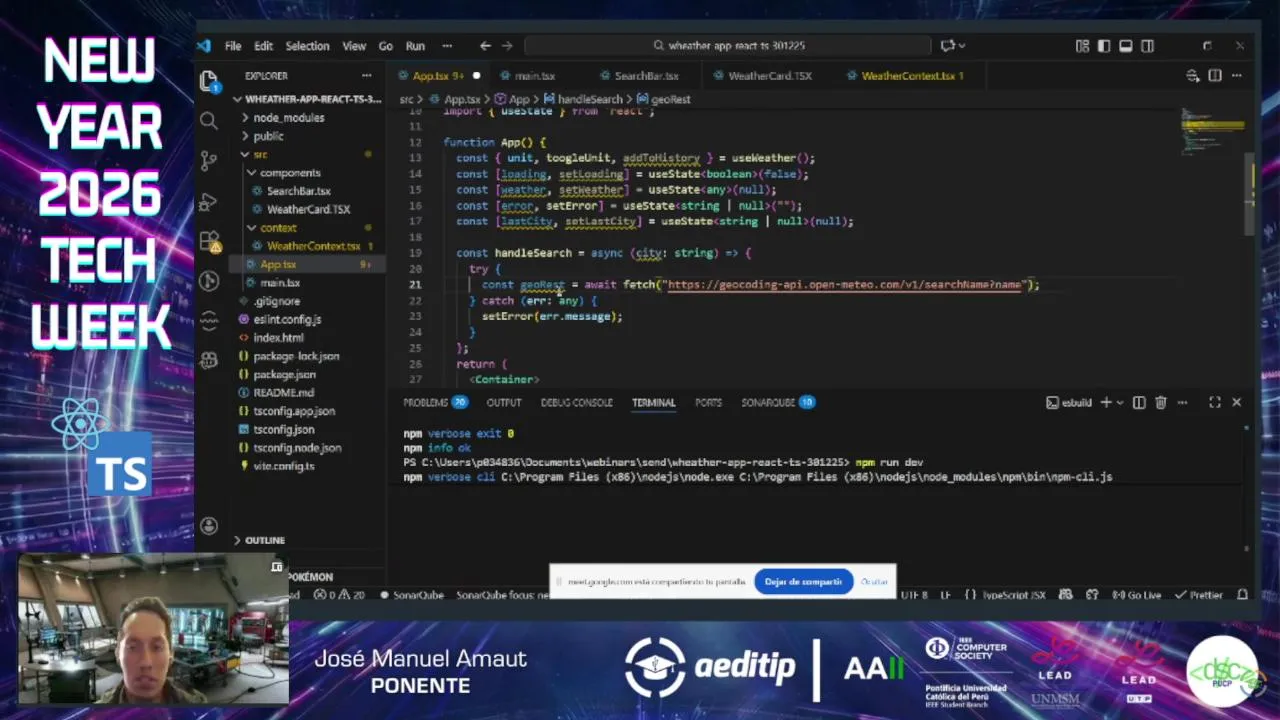Open the Explorer view in activity bar
The height and width of the screenshot is (720, 1280).
pos(209,81)
